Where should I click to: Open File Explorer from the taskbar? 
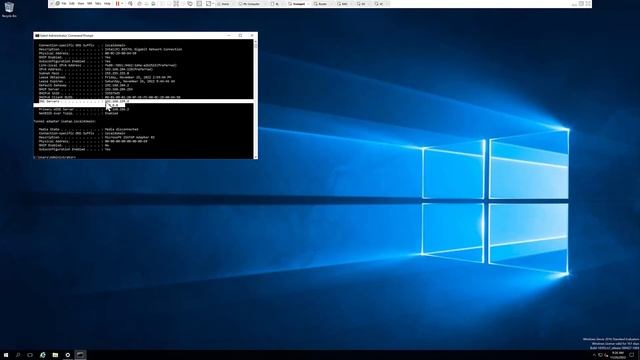pyautogui.click(x=55, y=355)
